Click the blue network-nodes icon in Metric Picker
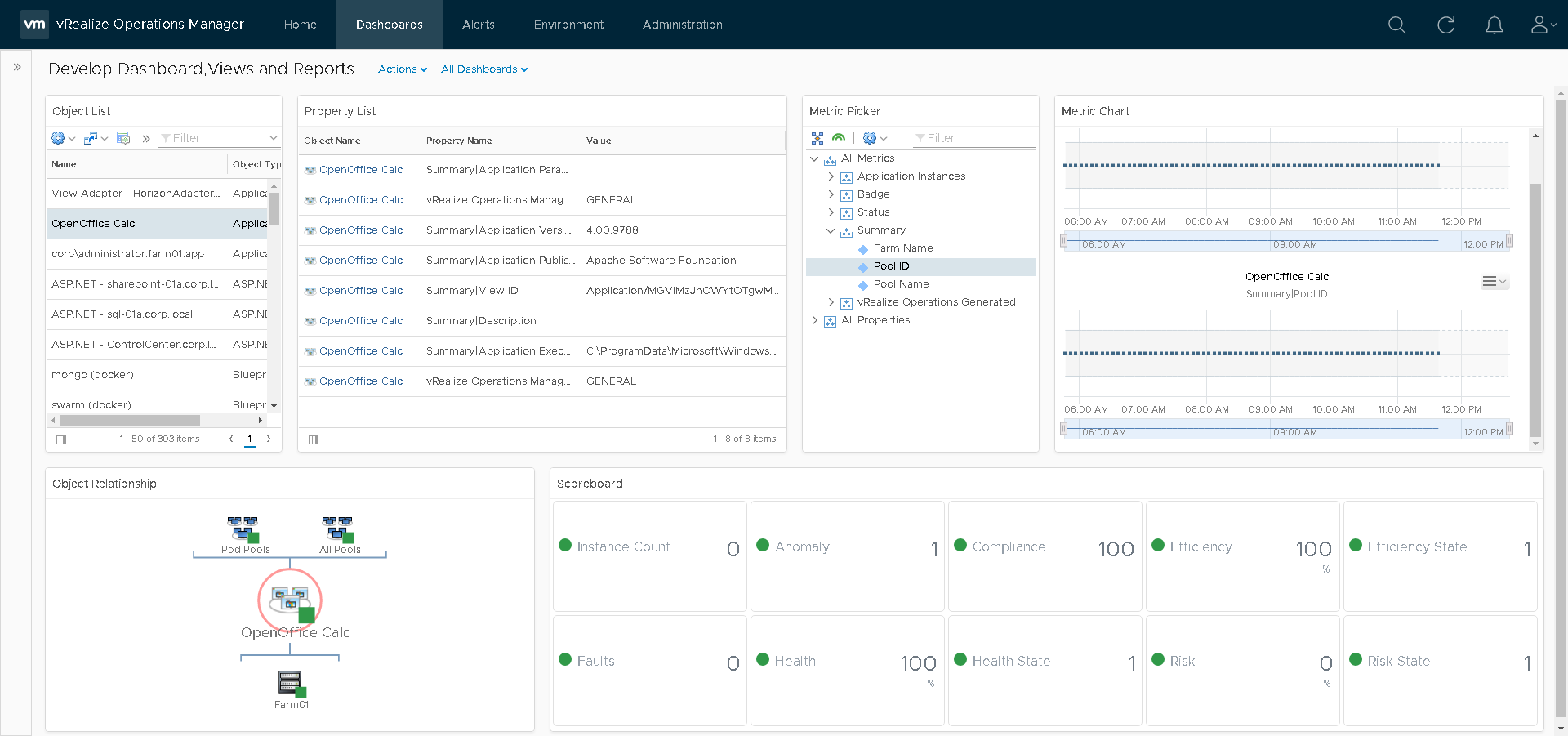The width and height of the screenshot is (1568, 736). pos(817,138)
